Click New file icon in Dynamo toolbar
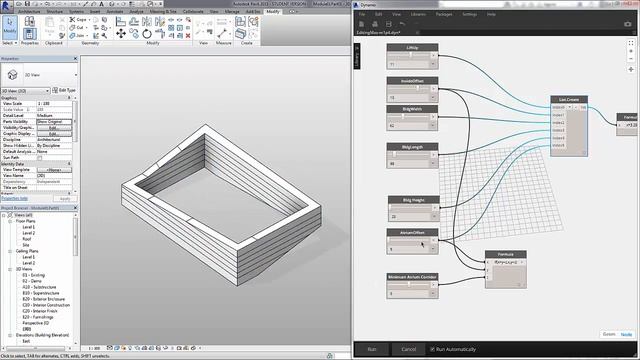Image resolution: width=640 pixels, height=360 pixels. (362, 24)
